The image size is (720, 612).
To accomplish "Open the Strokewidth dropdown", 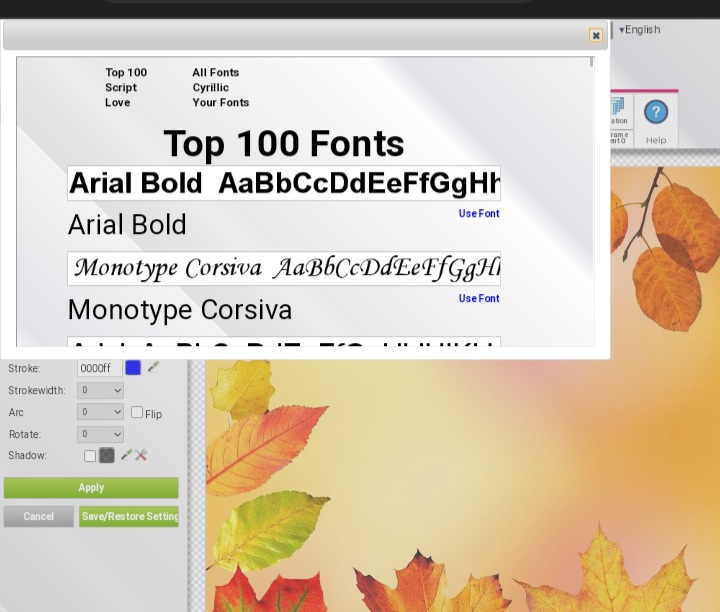I will pyautogui.click(x=100, y=390).
